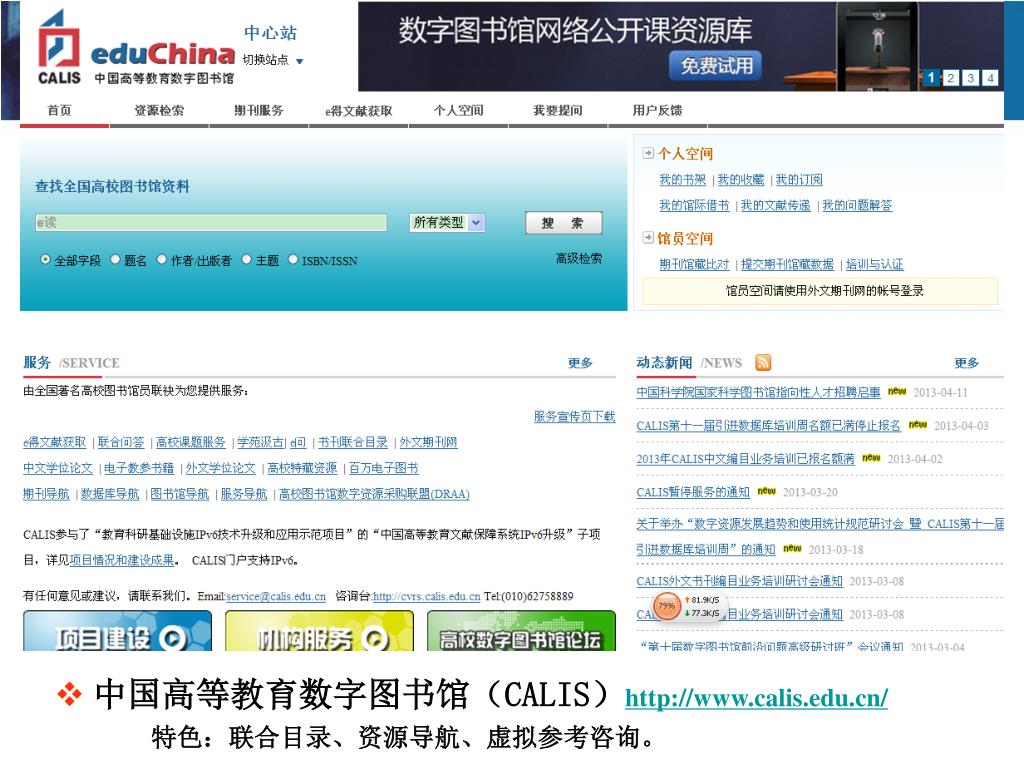1024x768 pixels.
Task: Select the 题名 radio button
Action: tap(115, 259)
